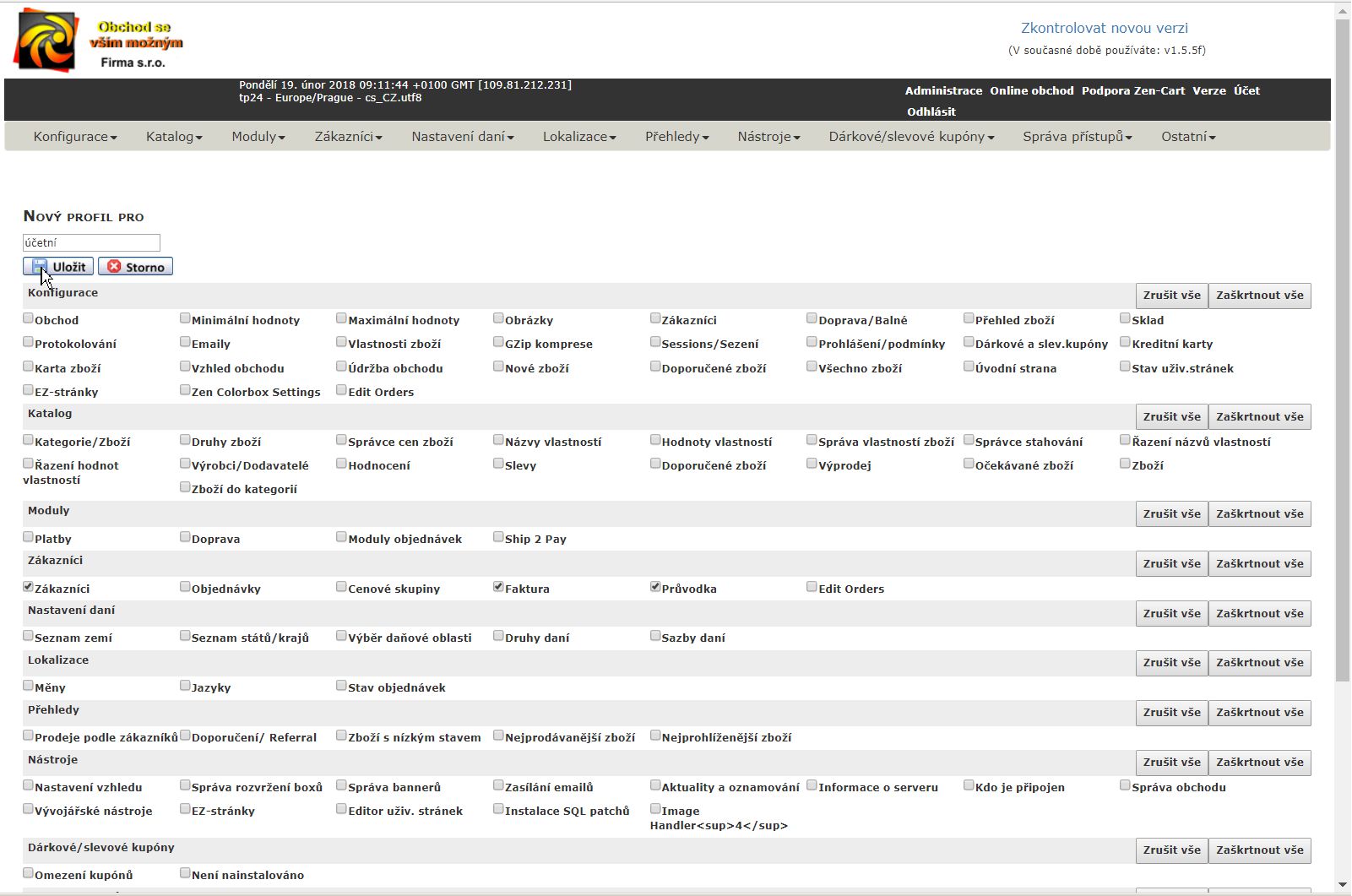The image size is (1352, 896).
Task: Click the red X icon on Storno
Action: click(x=114, y=267)
